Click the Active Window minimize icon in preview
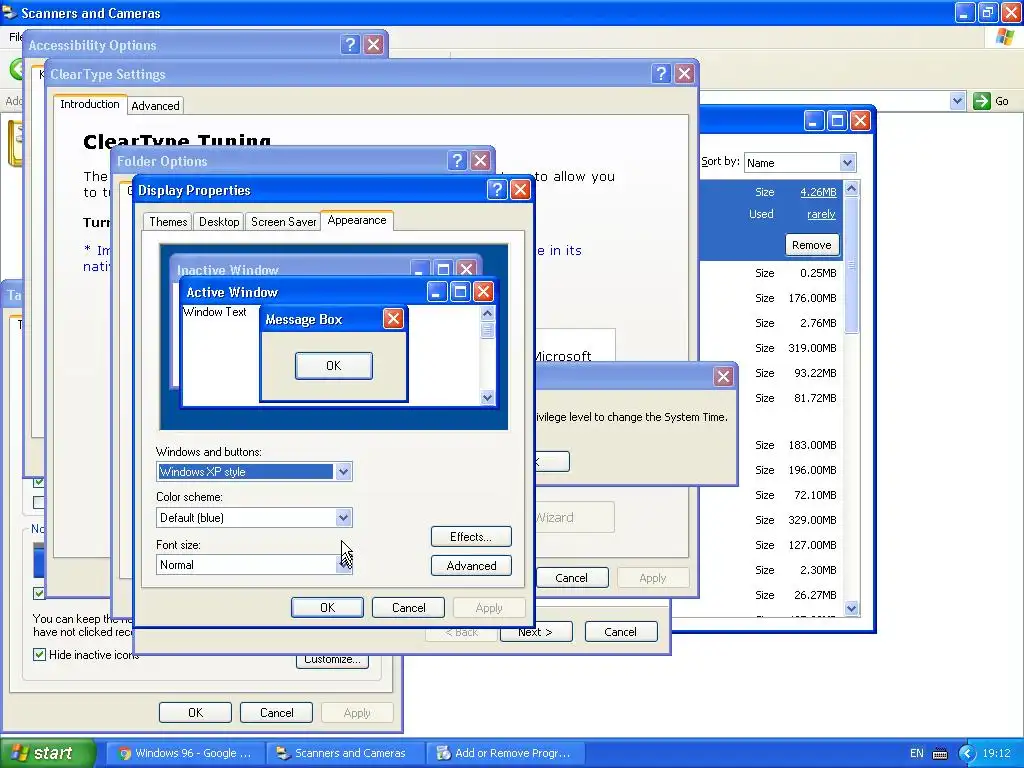This screenshot has height=768, width=1024. point(437,291)
